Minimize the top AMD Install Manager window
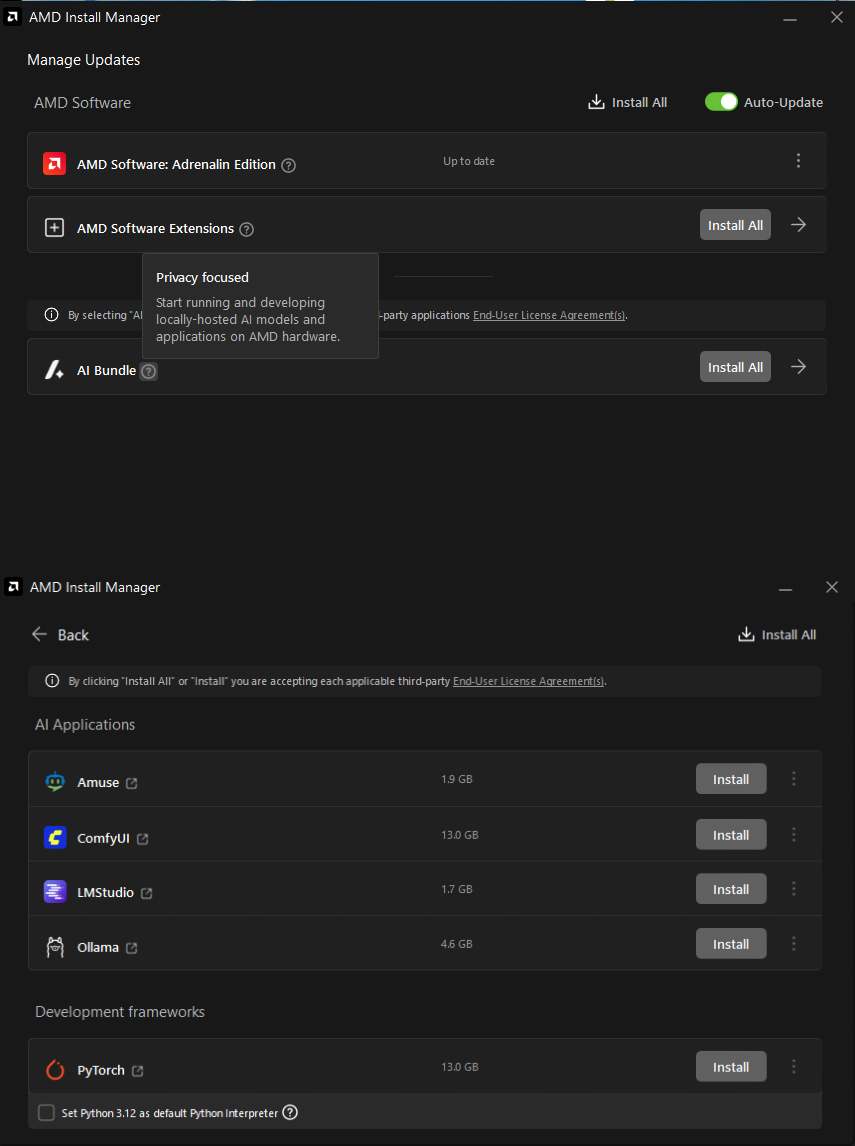 coord(789,18)
